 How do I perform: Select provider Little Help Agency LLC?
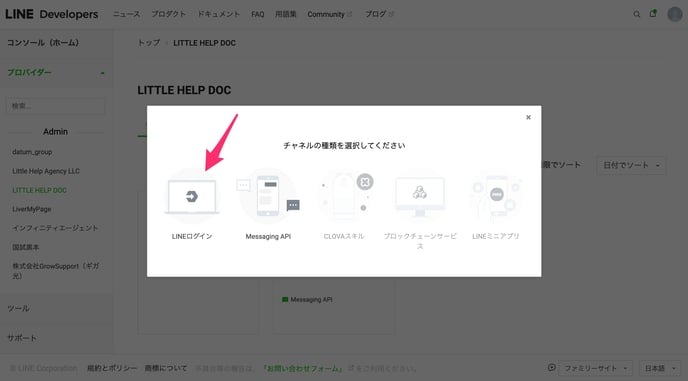click(x=46, y=171)
